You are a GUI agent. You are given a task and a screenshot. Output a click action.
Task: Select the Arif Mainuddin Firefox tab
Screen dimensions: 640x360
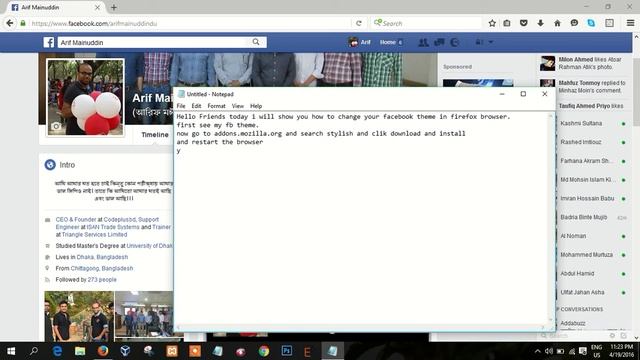click(x=55, y=7)
